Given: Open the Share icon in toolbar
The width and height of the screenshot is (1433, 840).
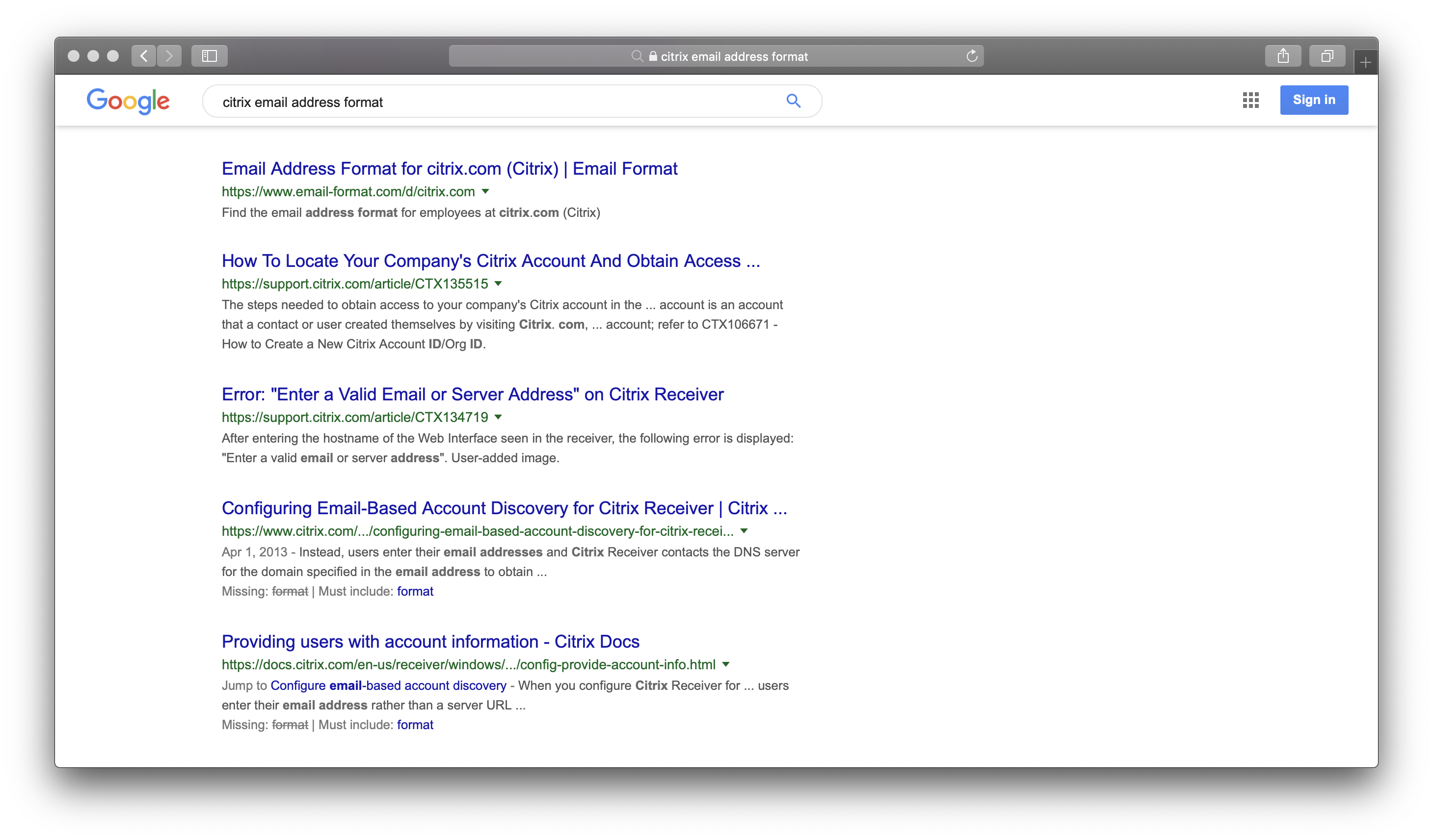Looking at the screenshot, I should [1283, 56].
